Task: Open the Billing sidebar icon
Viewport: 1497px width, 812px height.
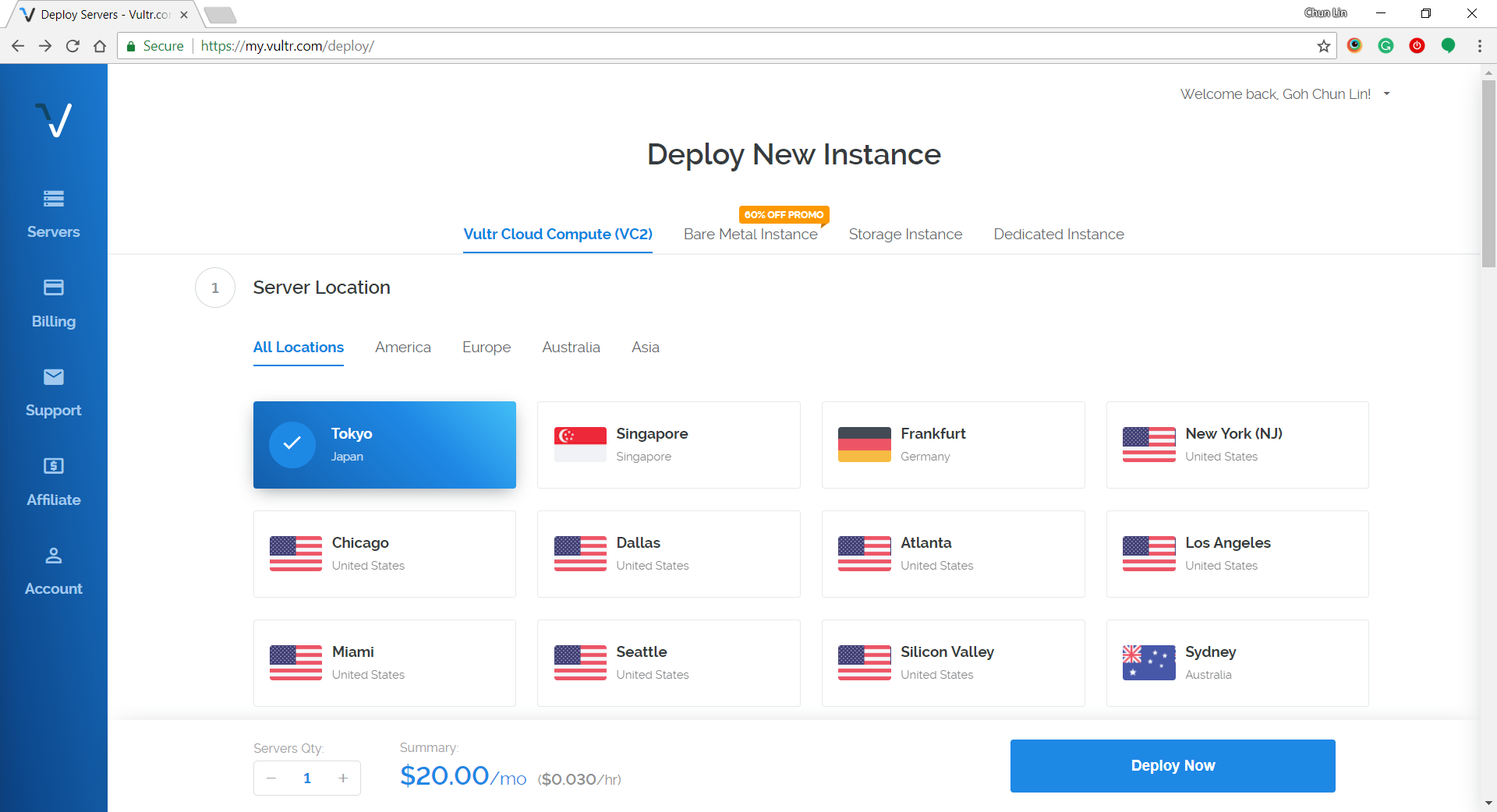Action: point(53,288)
